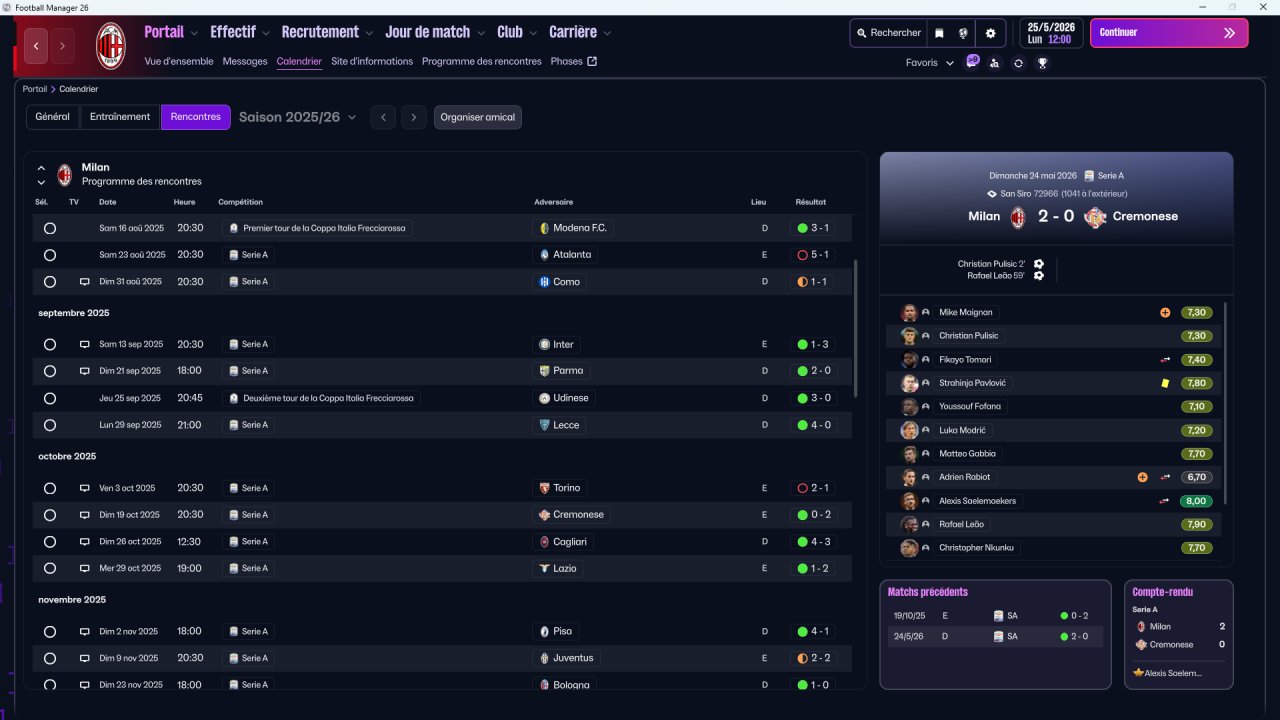
Task: Open the Programme des rencontres sub-tab
Action: [482, 62]
